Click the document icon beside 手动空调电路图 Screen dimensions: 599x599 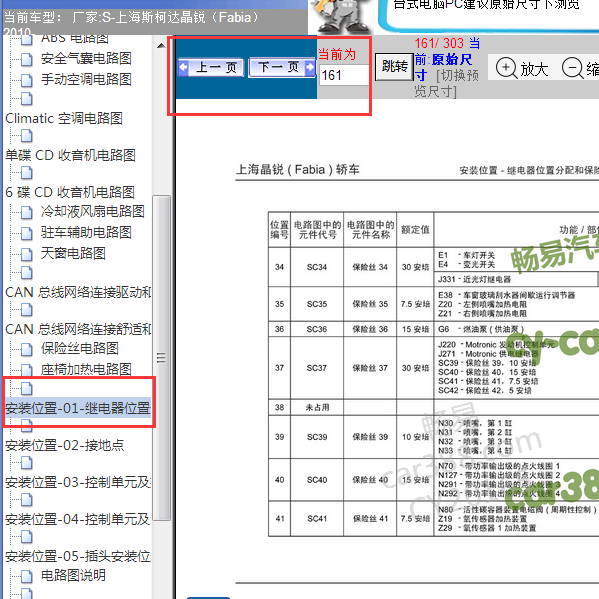point(26,80)
